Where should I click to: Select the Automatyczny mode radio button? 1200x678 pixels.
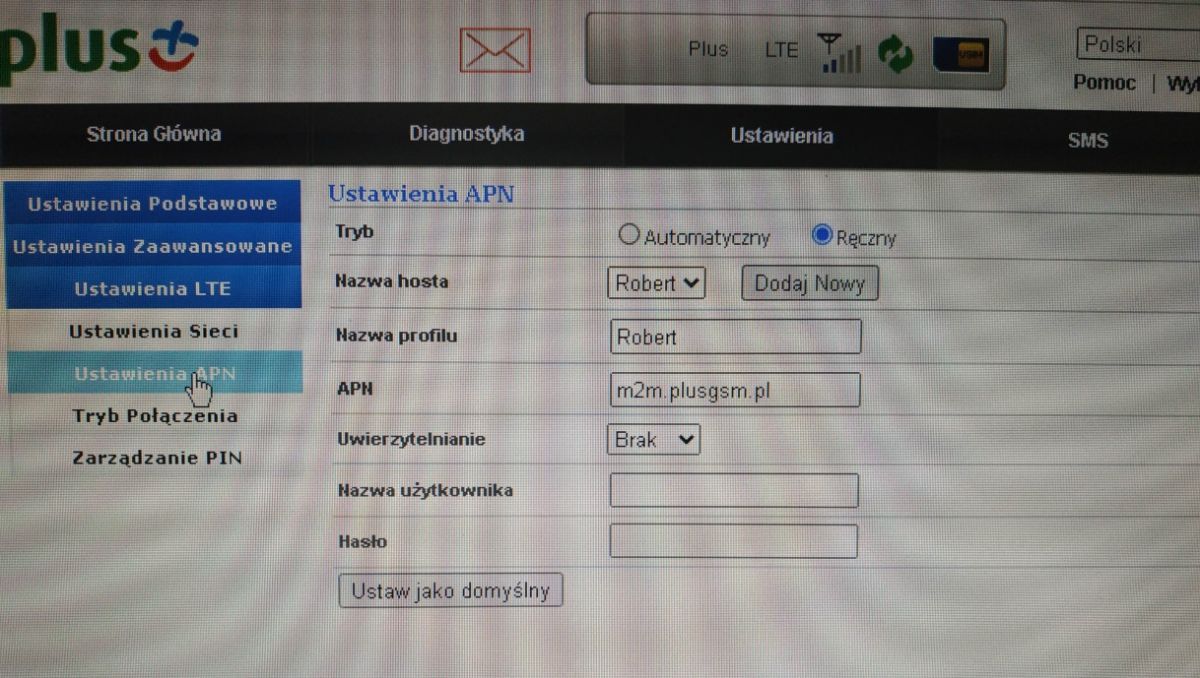[x=628, y=235]
